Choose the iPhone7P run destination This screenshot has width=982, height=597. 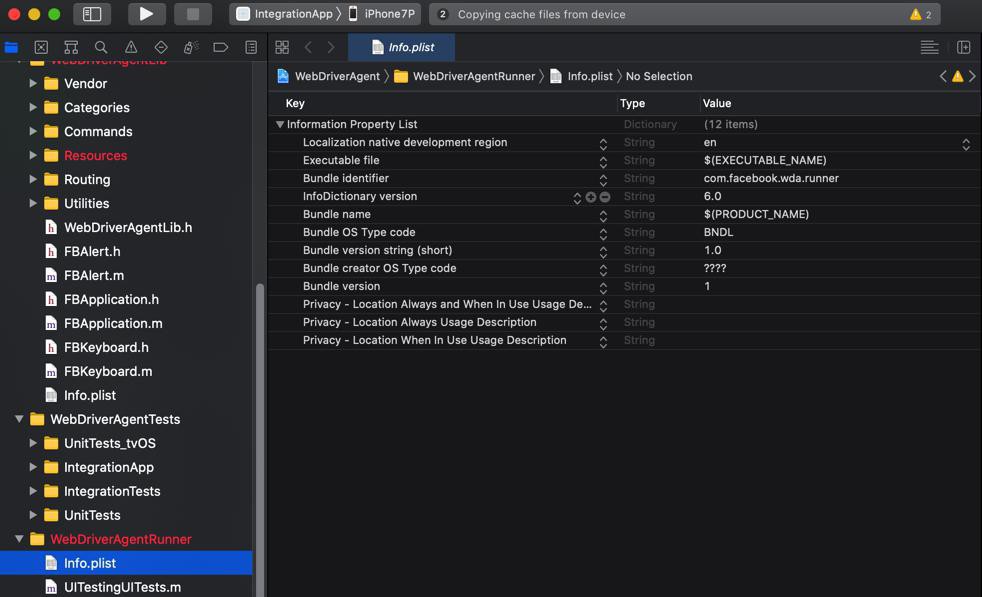point(381,14)
